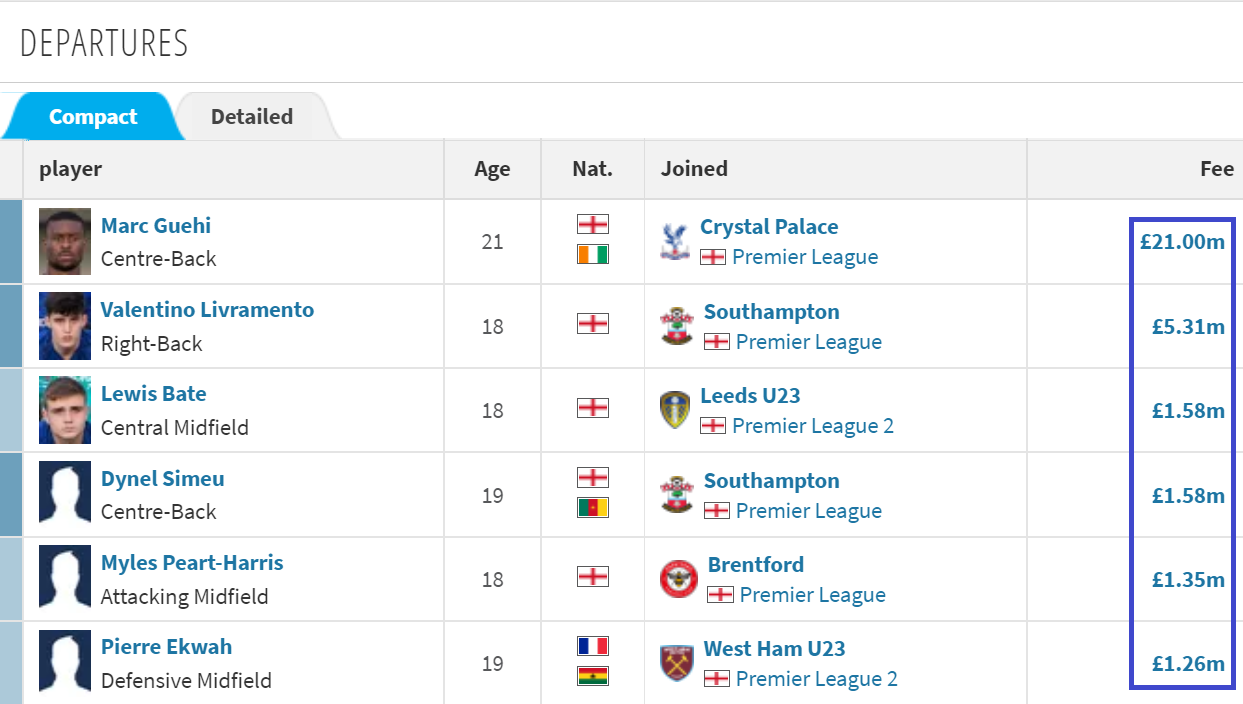Click the Brentford club name link
The image size is (1243, 704).
pyautogui.click(x=756, y=565)
